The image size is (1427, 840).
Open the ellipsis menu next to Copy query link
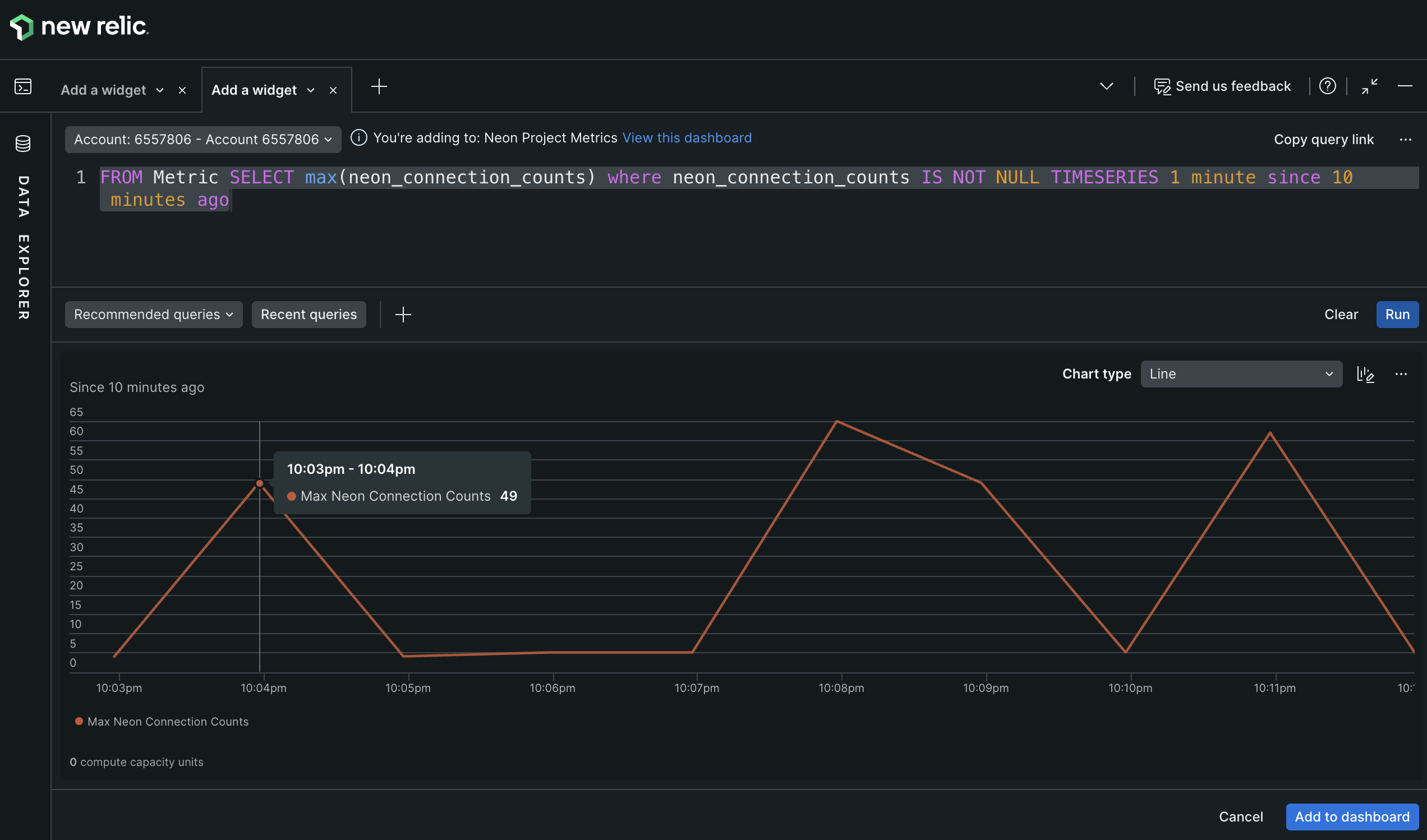(x=1406, y=139)
